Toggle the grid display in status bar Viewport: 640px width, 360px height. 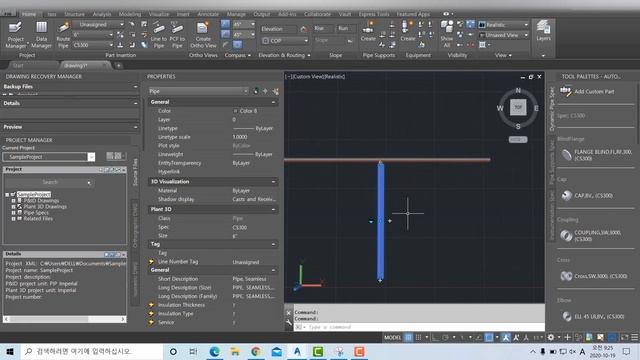pos(408,338)
